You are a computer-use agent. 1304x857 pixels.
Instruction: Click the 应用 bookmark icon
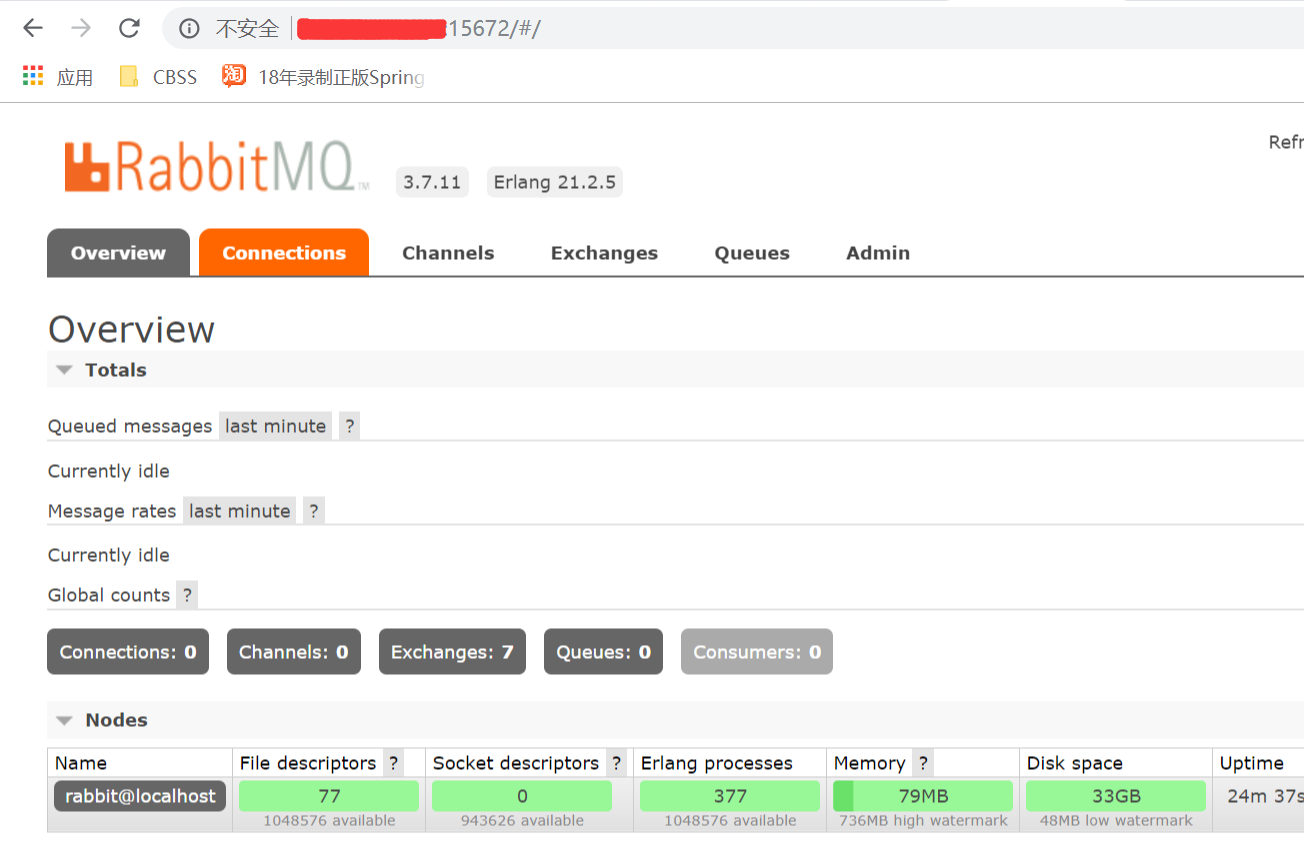coord(30,76)
